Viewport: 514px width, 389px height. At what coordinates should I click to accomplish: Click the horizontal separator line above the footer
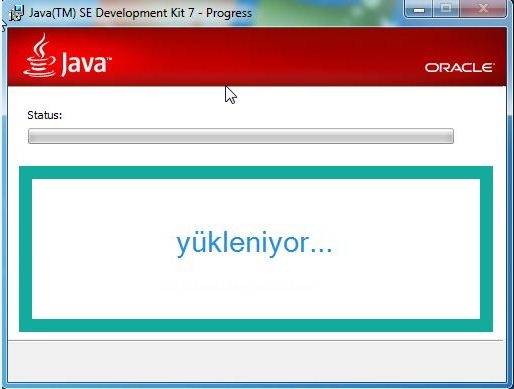[x=255, y=340]
